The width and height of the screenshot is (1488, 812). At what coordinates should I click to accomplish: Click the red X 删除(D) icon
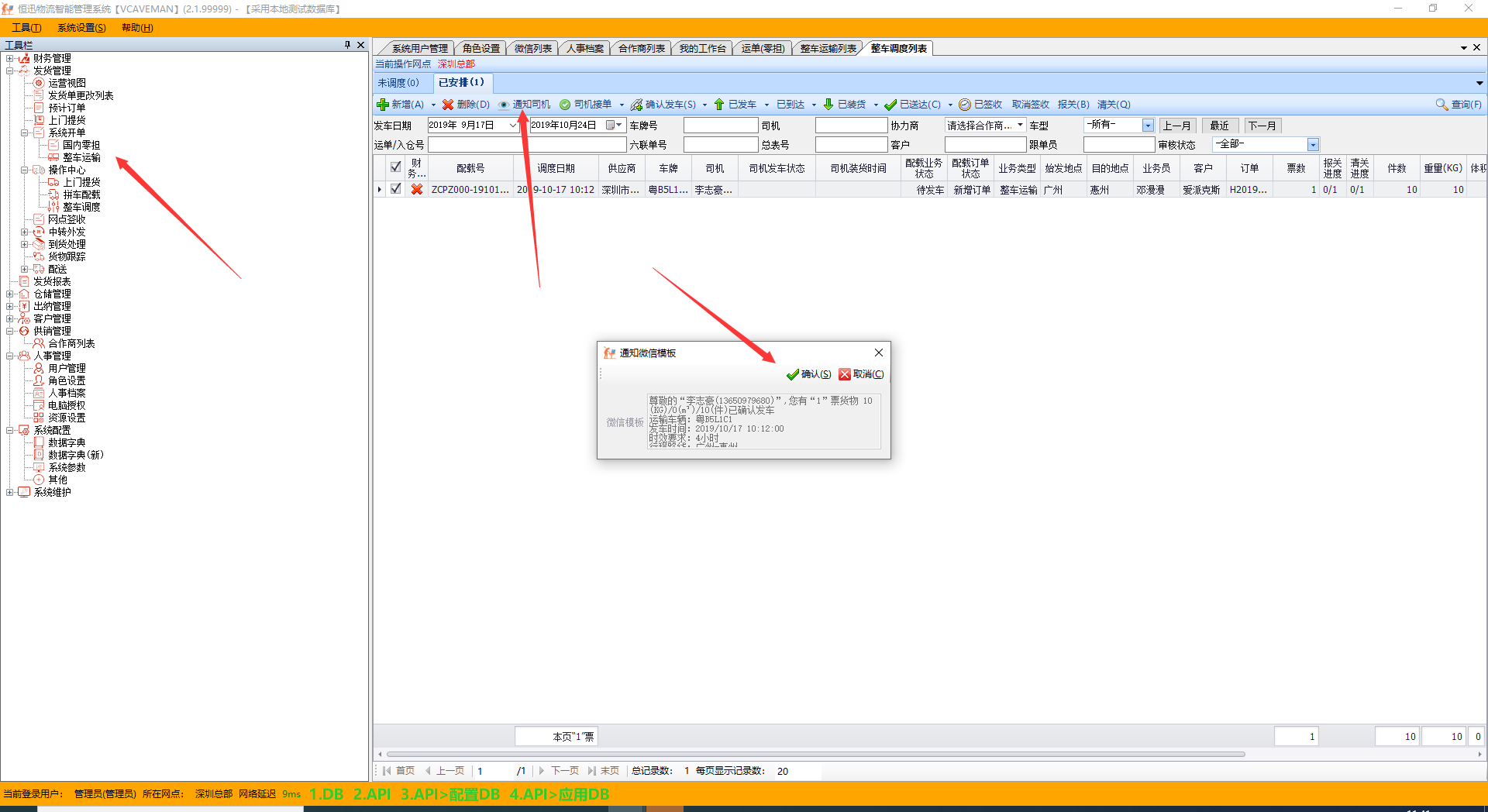[x=447, y=105]
